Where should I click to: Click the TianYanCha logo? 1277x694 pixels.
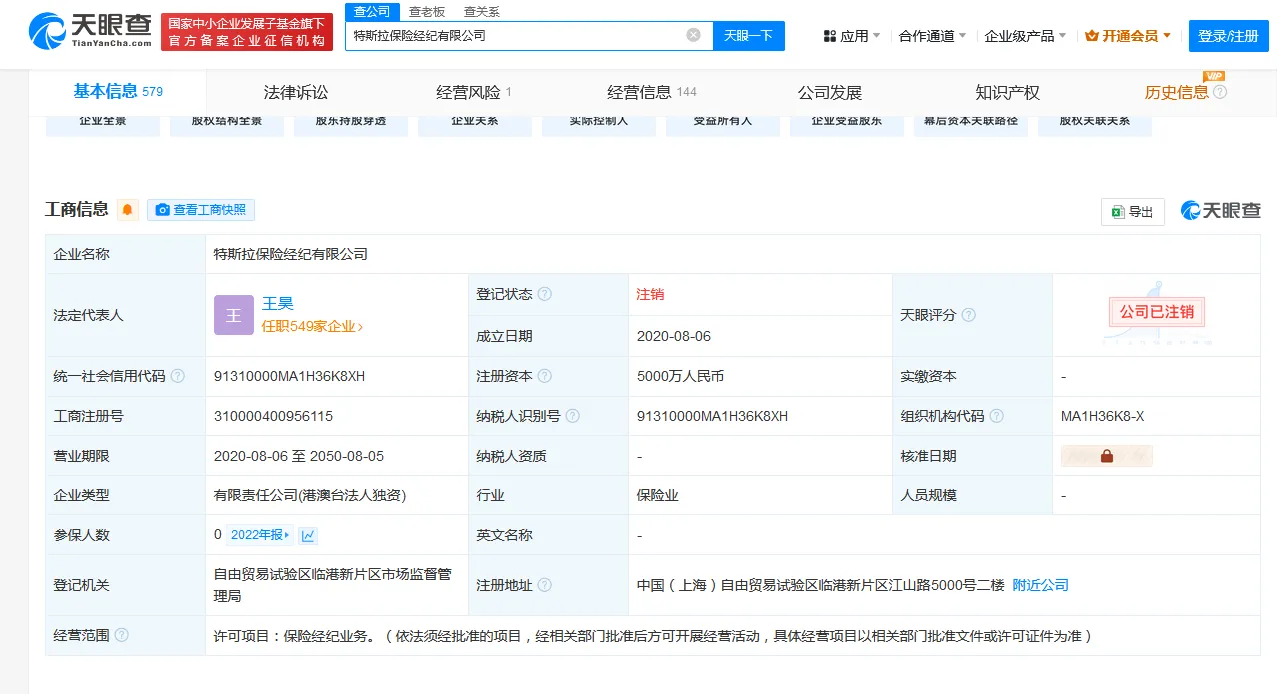pyautogui.click(x=90, y=32)
